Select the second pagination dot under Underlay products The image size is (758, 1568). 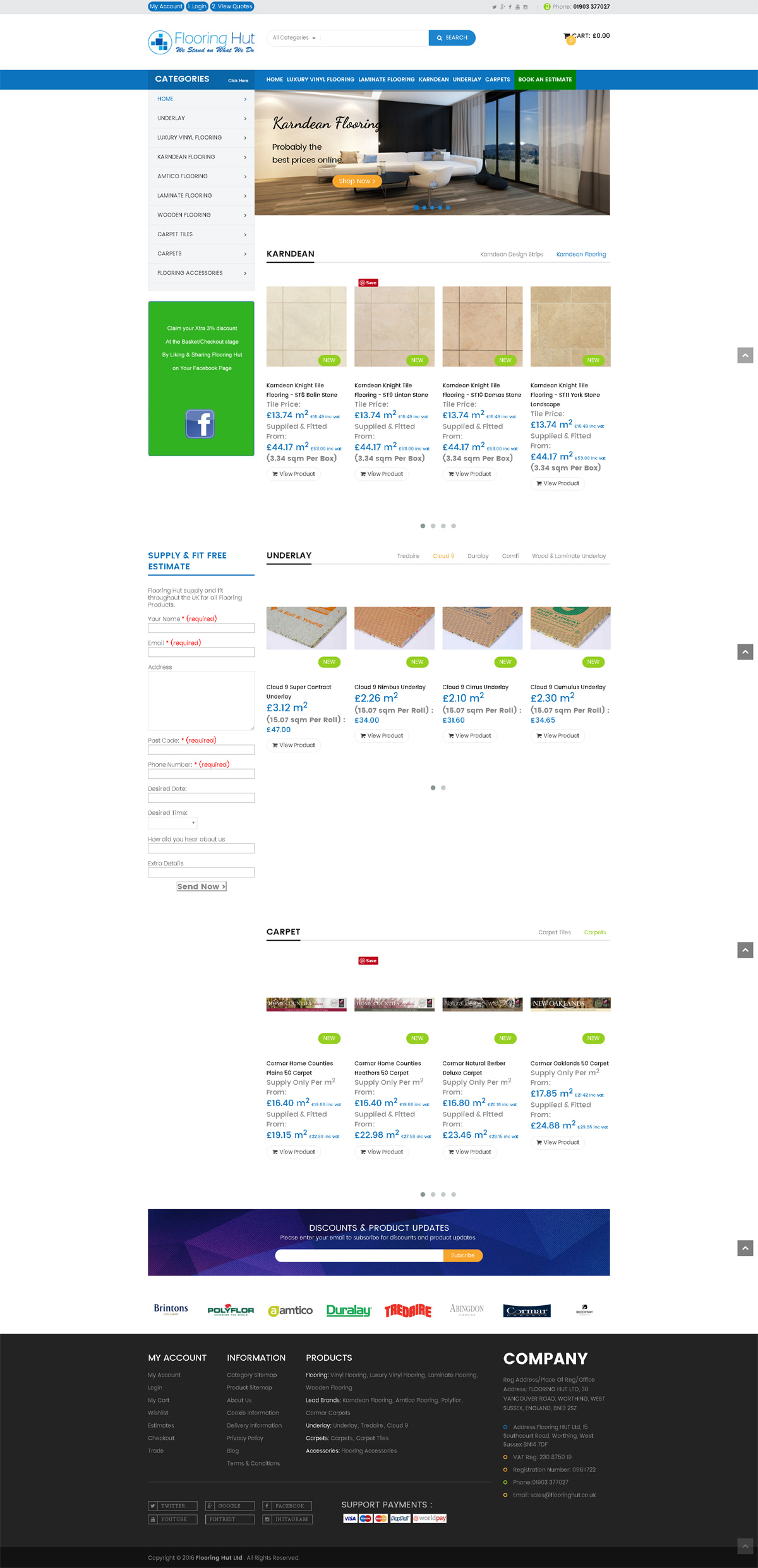(443, 788)
